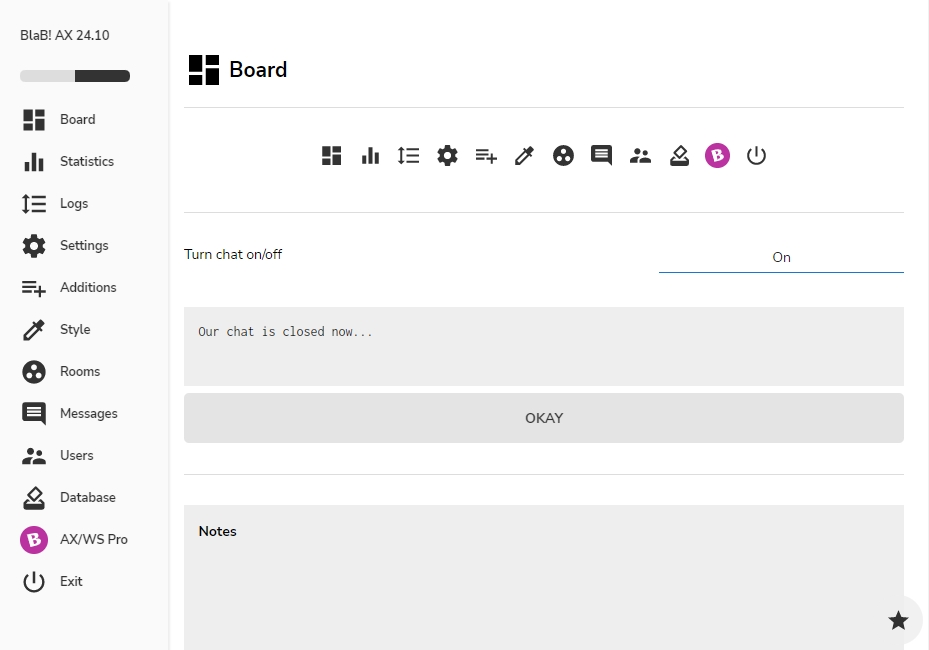Click inside the Notes text area
Screen dimensions: 929x650
click(543, 590)
